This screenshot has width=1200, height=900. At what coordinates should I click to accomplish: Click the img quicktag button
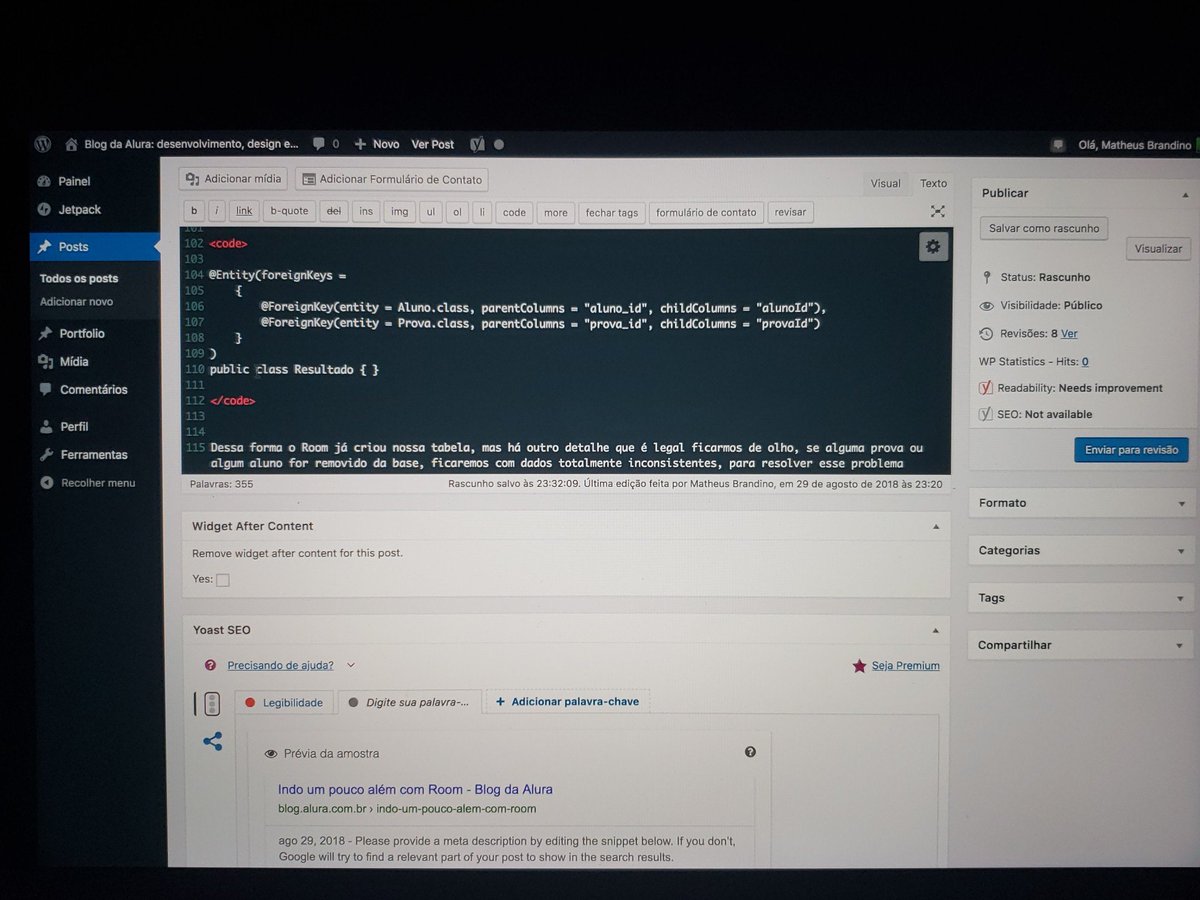(x=400, y=211)
